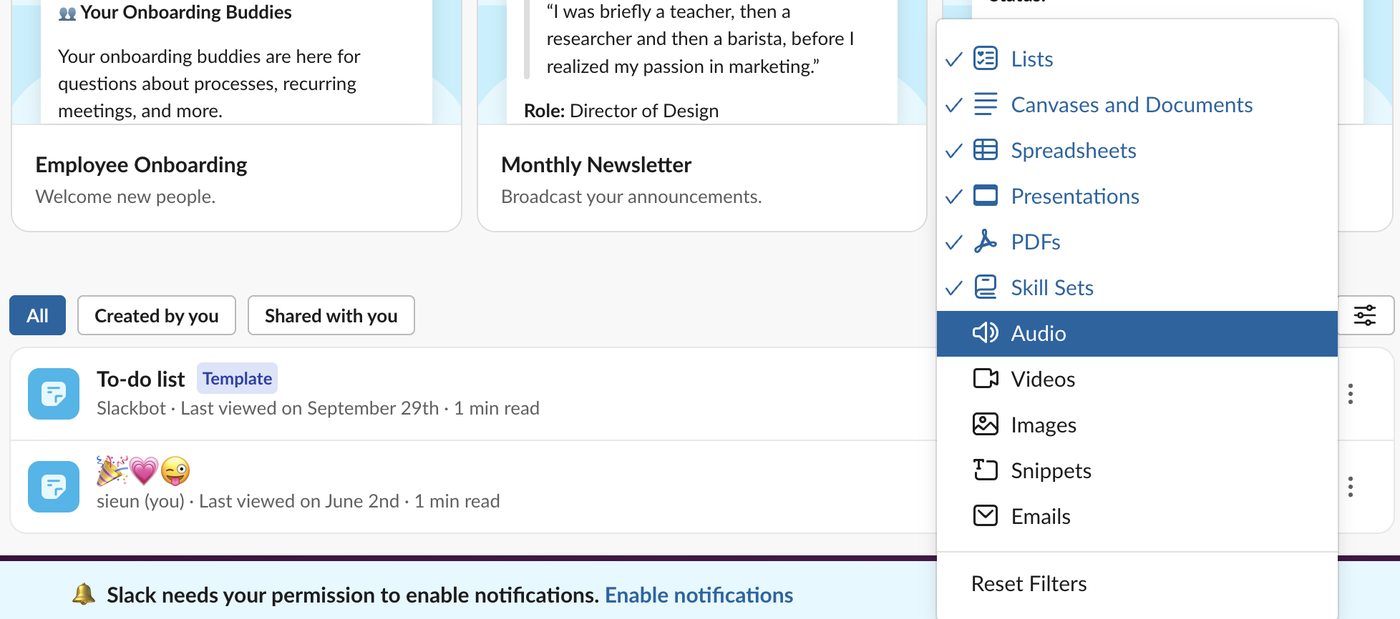This screenshot has height=619, width=1400.
Task: Click the To-do list canvas icon
Action: tap(53, 394)
